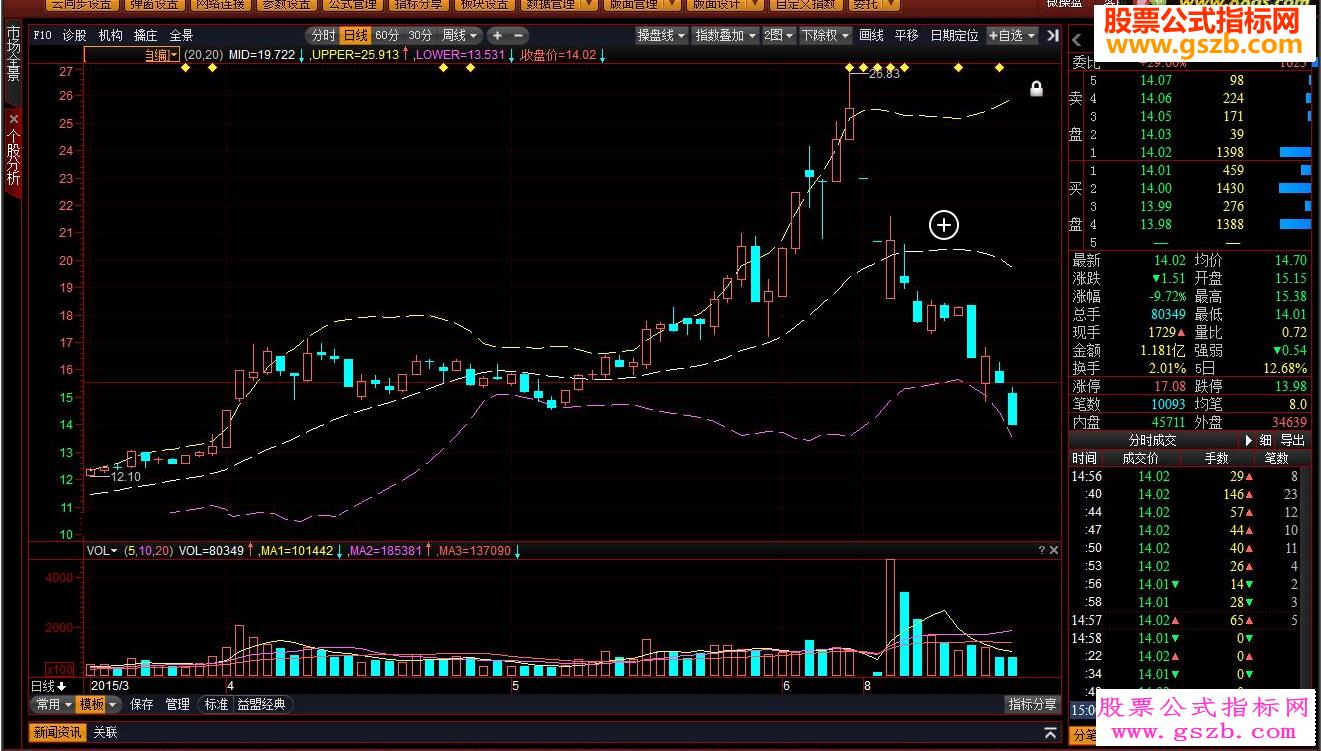The height and width of the screenshot is (751, 1321).
Task: Click the first yellow diamond marker on chart
Action: (185, 67)
